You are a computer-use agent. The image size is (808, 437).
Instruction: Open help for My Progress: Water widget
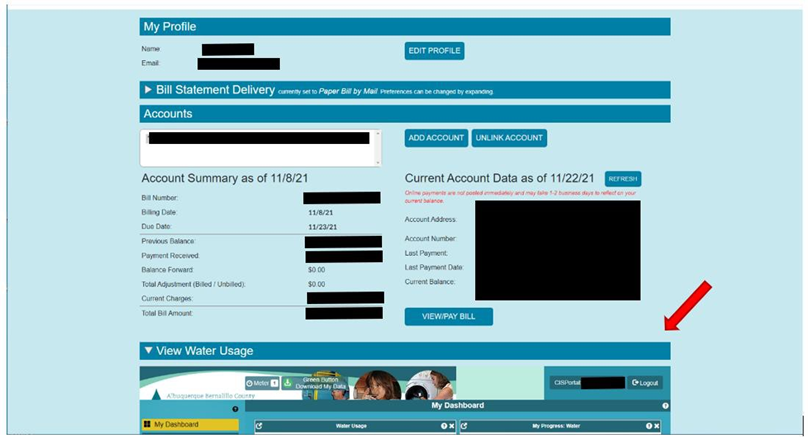[648, 426]
